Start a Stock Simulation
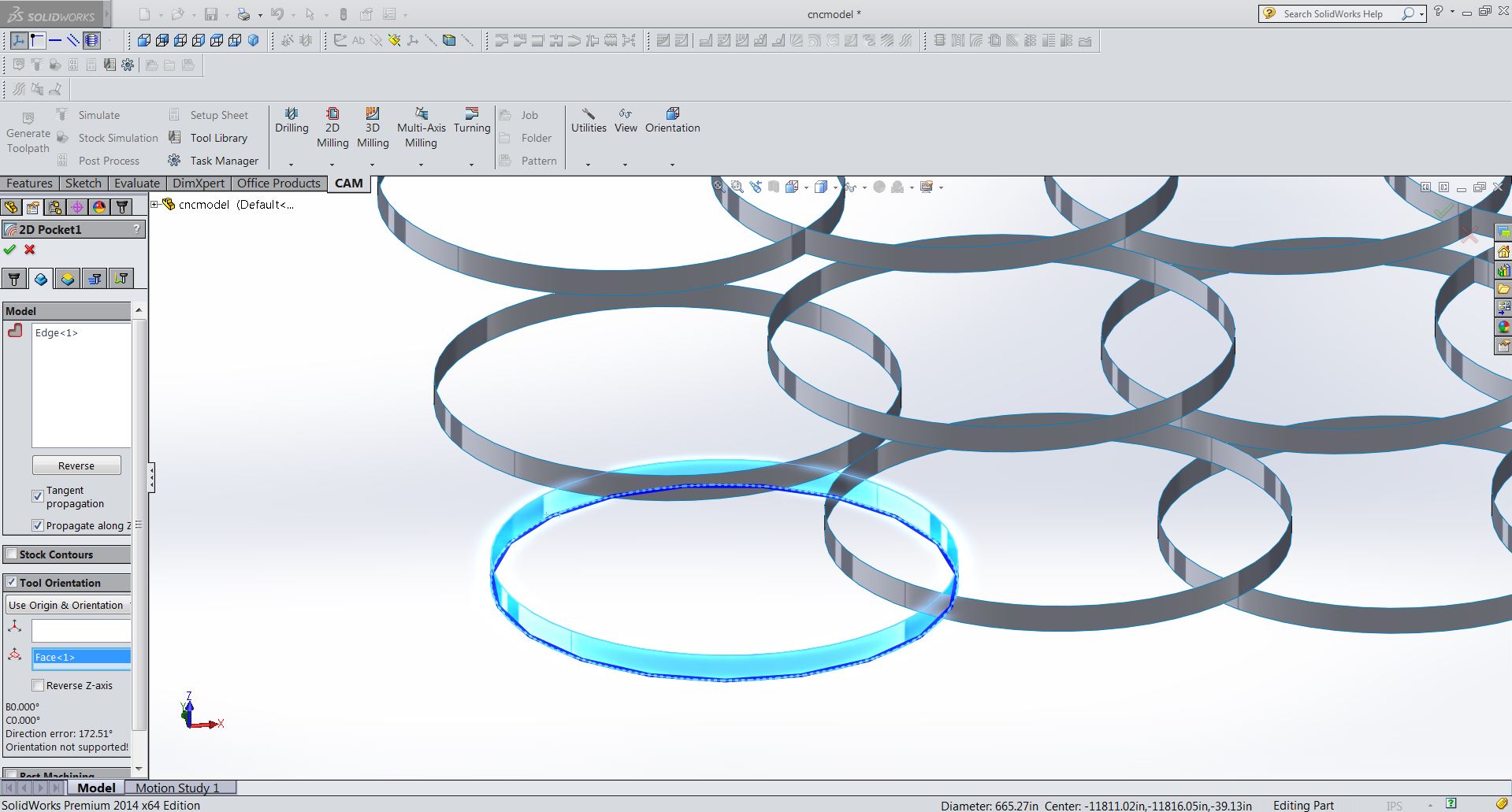This screenshot has height=812, width=1512. (x=110, y=138)
